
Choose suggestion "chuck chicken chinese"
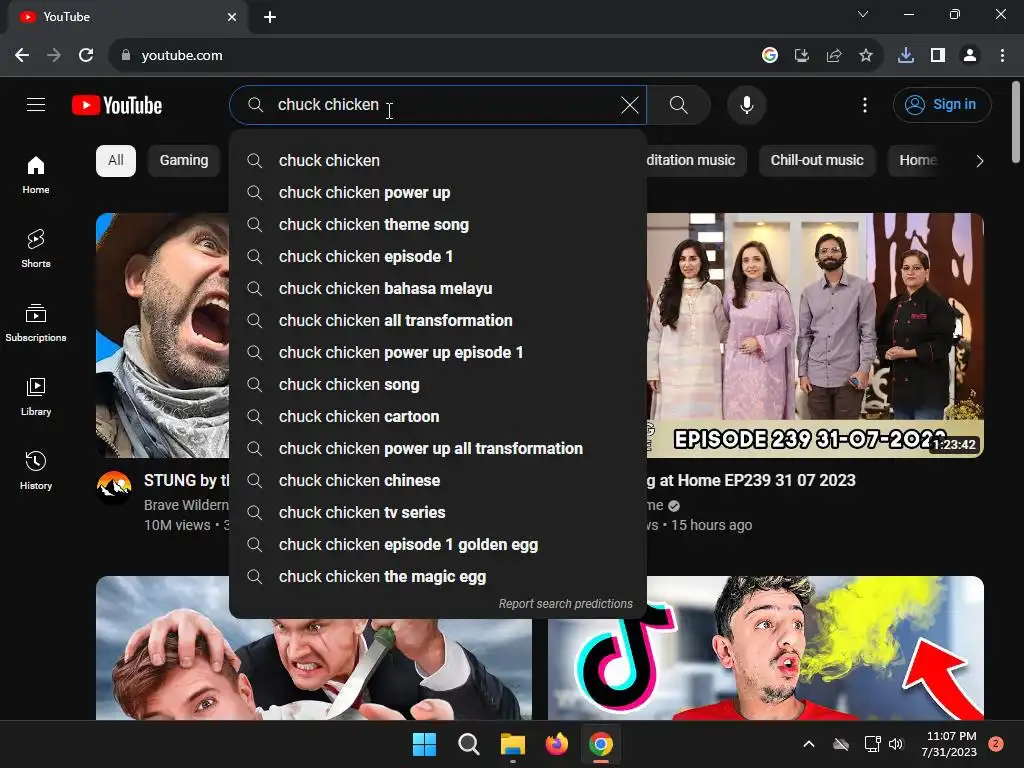coord(438,481)
